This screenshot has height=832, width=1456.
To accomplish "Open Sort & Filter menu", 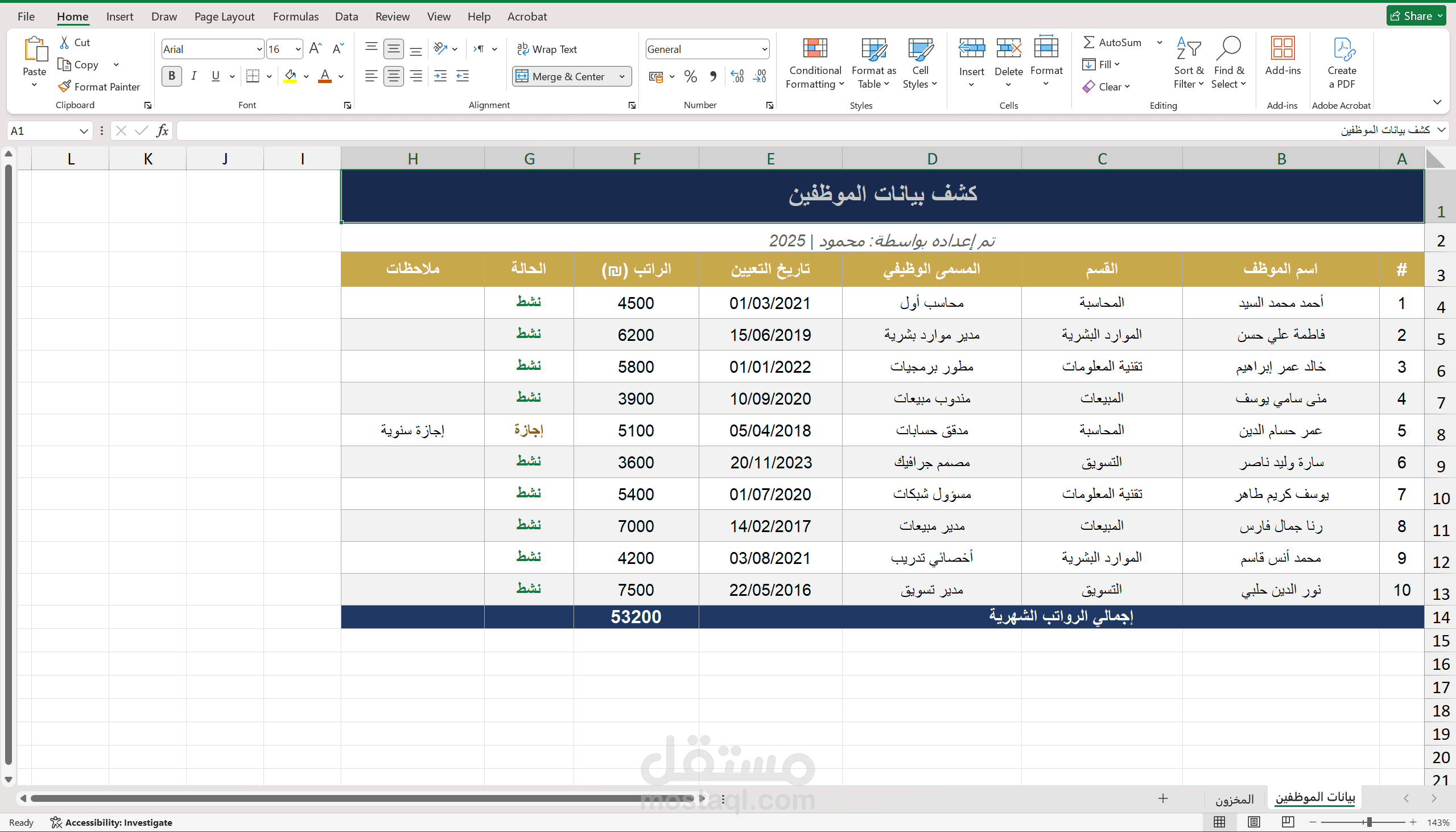I will click(x=1189, y=63).
